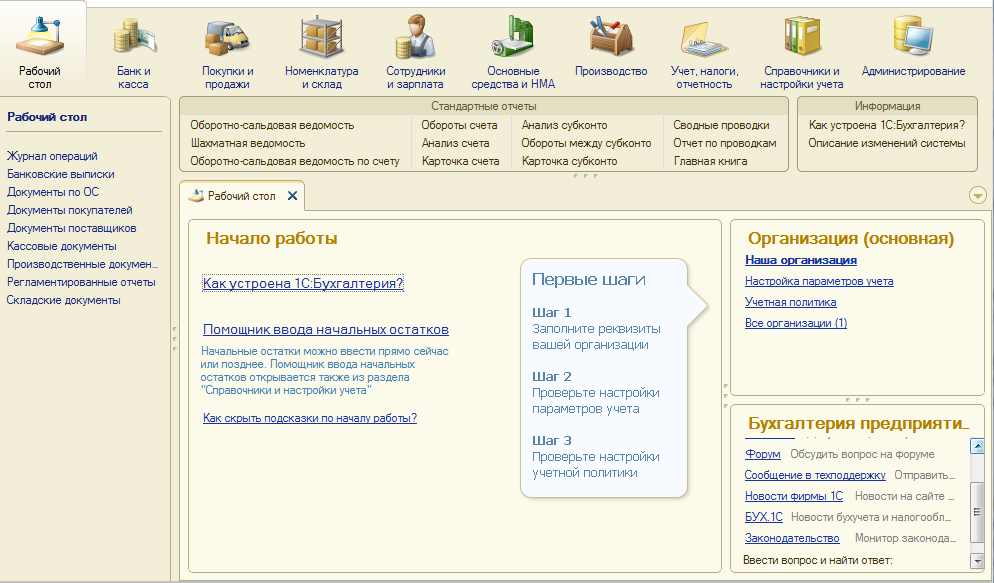Click scrollbar thumb in Бухгалтерия предприятия panel

[x=977, y=513]
